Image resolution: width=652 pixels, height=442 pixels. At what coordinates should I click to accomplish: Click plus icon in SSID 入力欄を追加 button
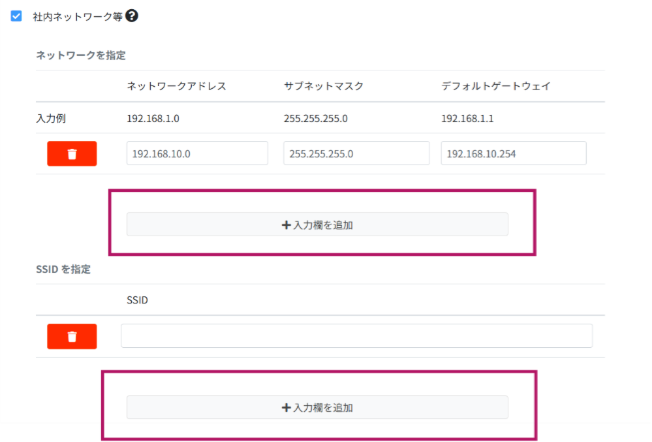tap(286, 407)
